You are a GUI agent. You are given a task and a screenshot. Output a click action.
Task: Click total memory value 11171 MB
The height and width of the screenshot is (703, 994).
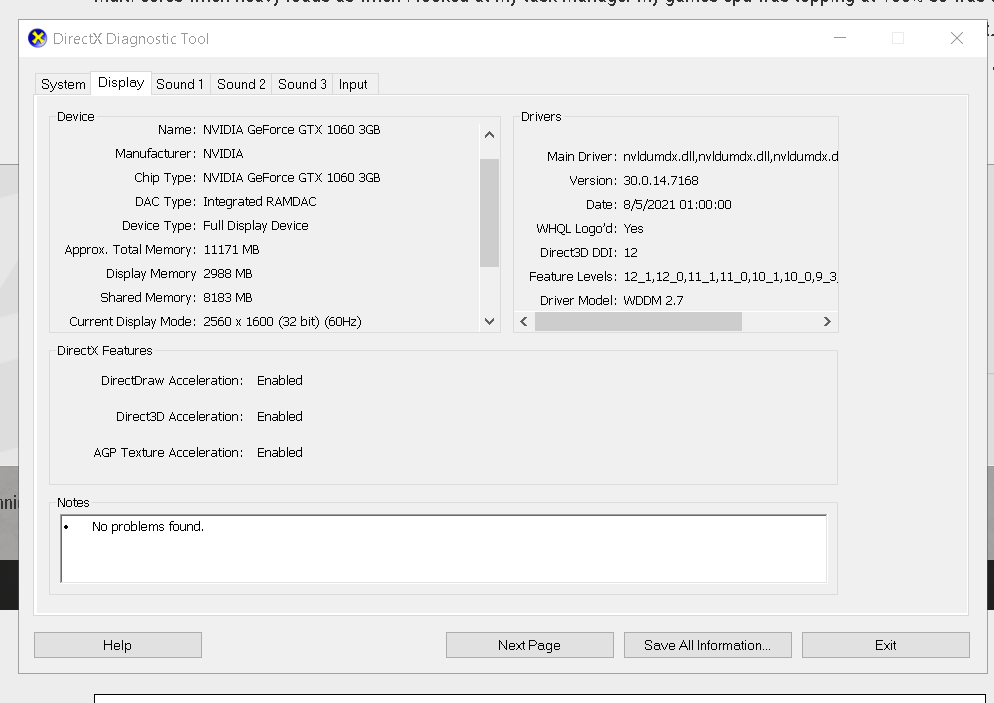click(x=231, y=250)
